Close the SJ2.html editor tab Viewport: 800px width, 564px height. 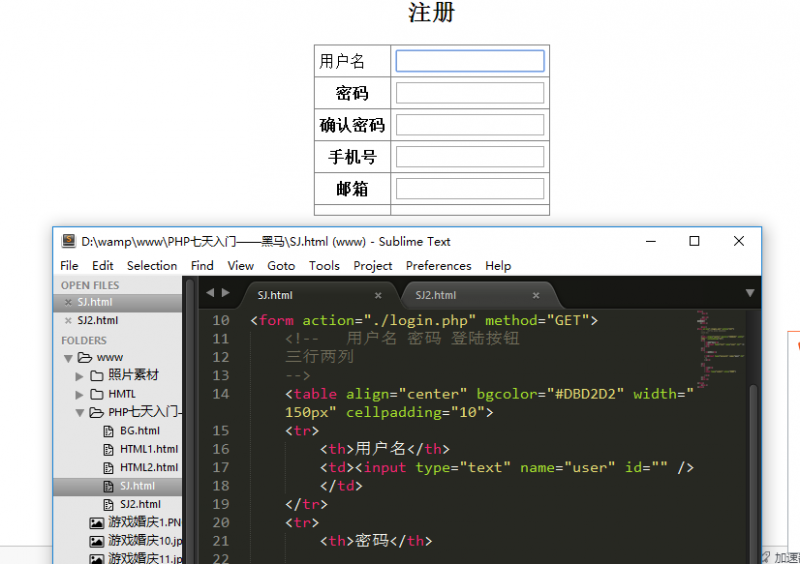coord(536,296)
